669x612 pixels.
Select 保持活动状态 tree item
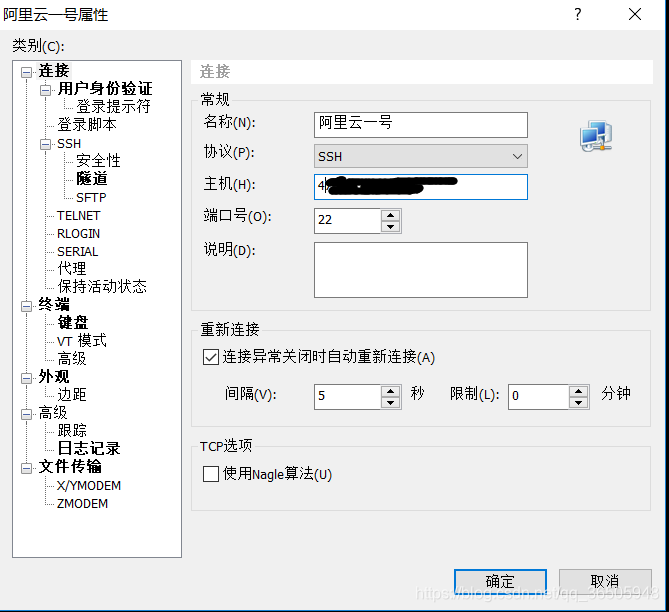pos(102,286)
